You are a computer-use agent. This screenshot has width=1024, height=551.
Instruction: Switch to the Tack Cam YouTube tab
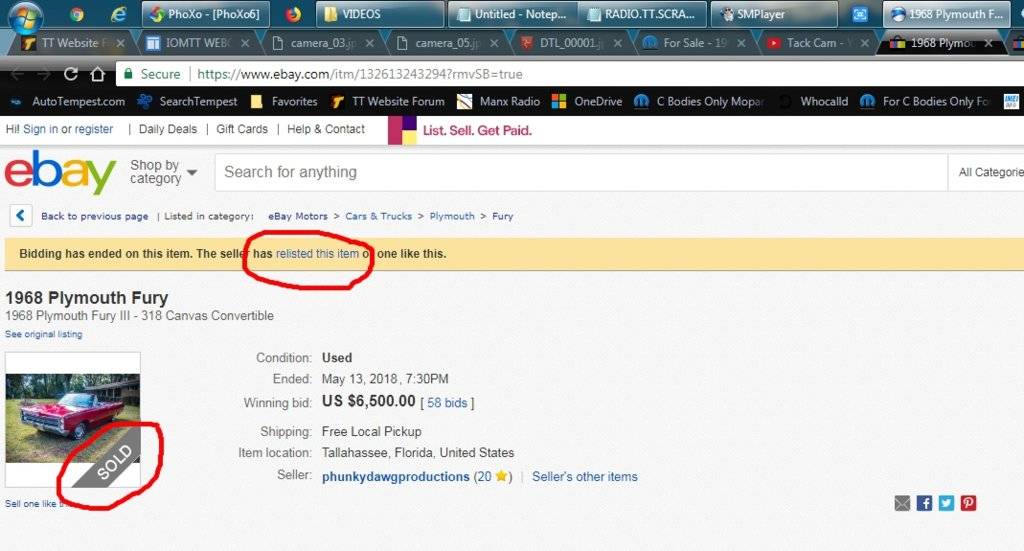click(810, 43)
